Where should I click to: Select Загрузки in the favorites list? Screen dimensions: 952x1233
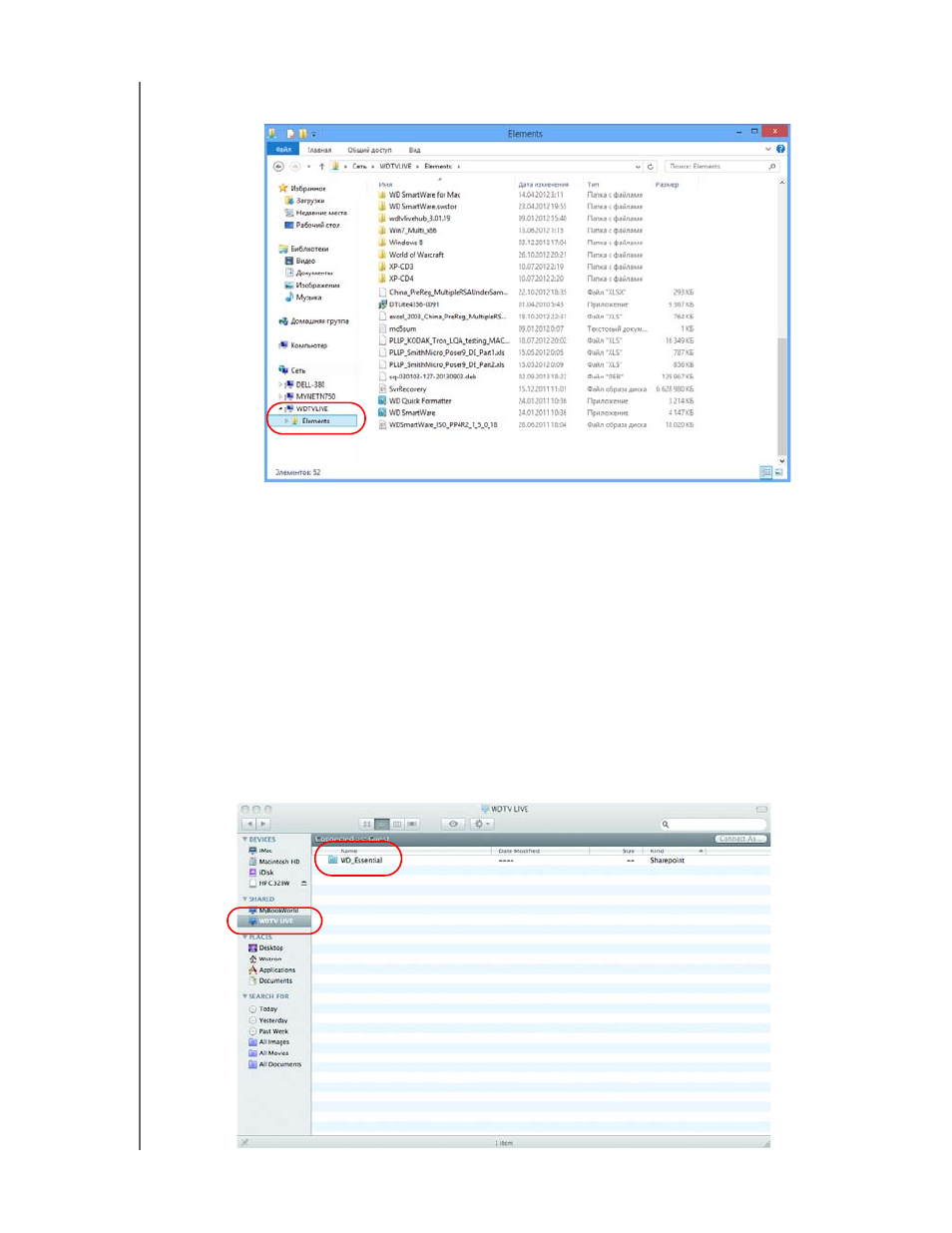click(304, 201)
